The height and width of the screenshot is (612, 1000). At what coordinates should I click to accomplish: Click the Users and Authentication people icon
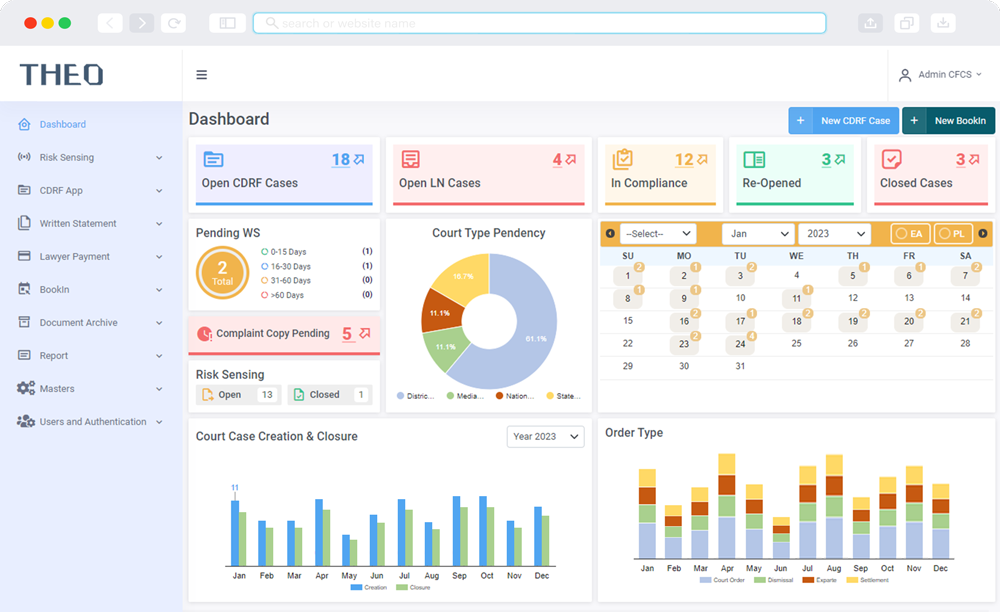(x=26, y=421)
